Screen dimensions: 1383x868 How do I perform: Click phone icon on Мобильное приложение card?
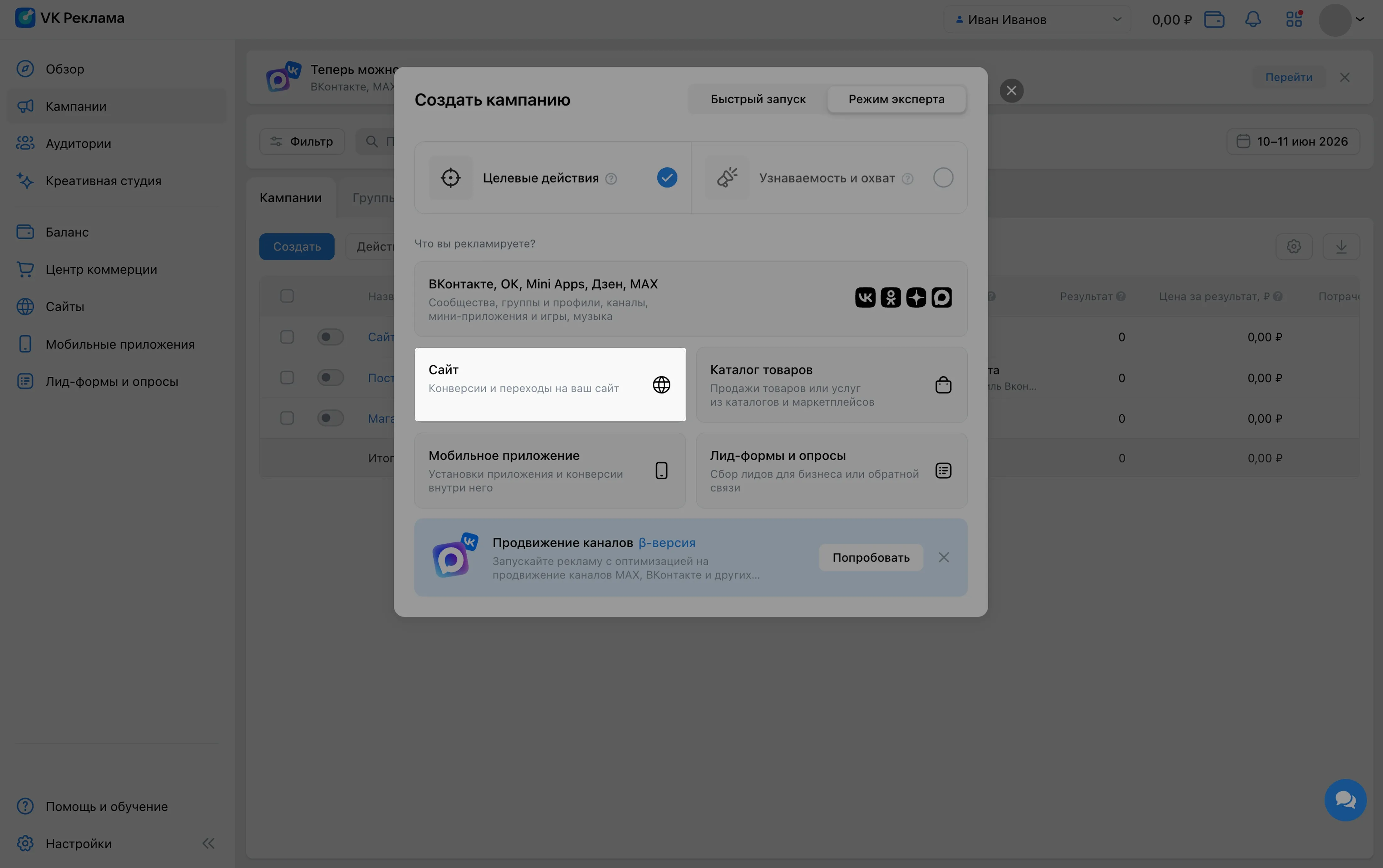661,471
